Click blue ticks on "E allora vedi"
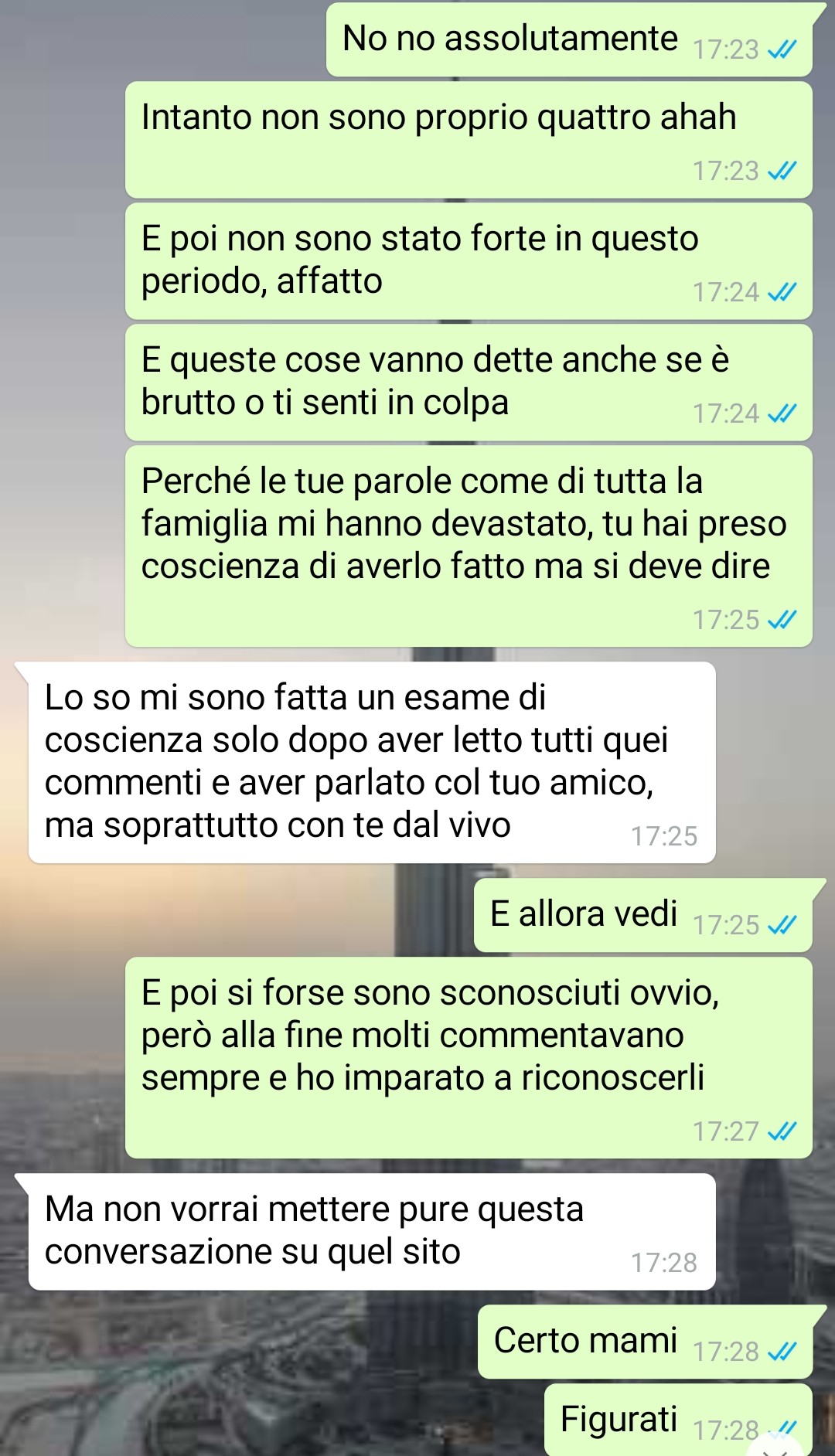Image resolution: width=835 pixels, height=1456 pixels. (782, 925)
